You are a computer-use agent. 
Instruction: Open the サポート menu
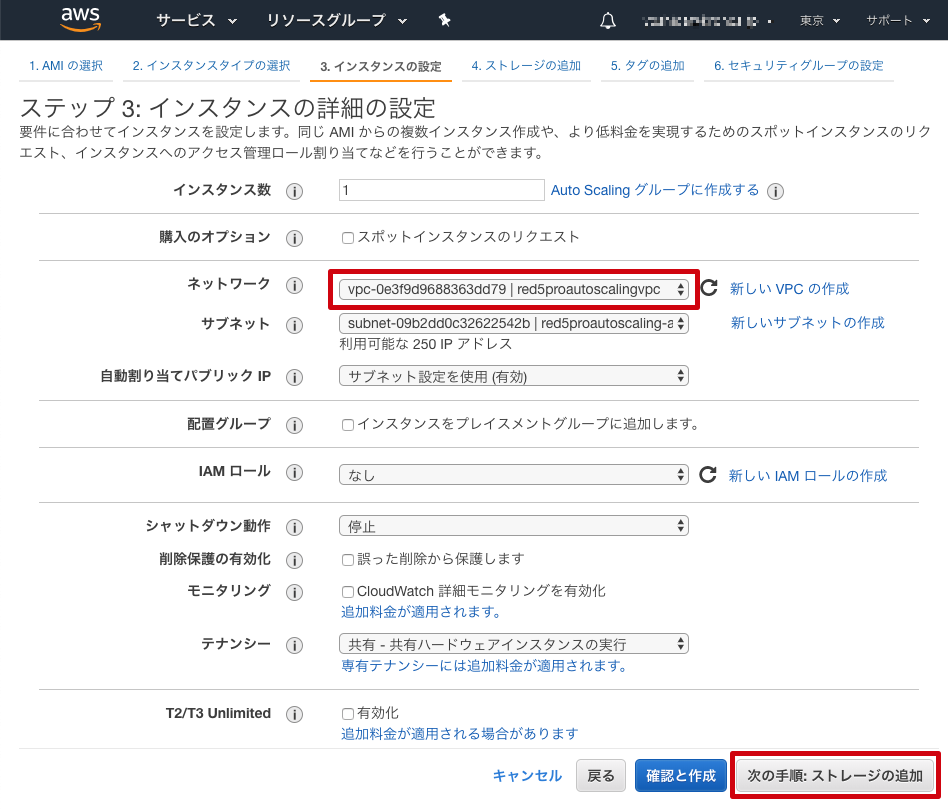[x=898, y=21]
